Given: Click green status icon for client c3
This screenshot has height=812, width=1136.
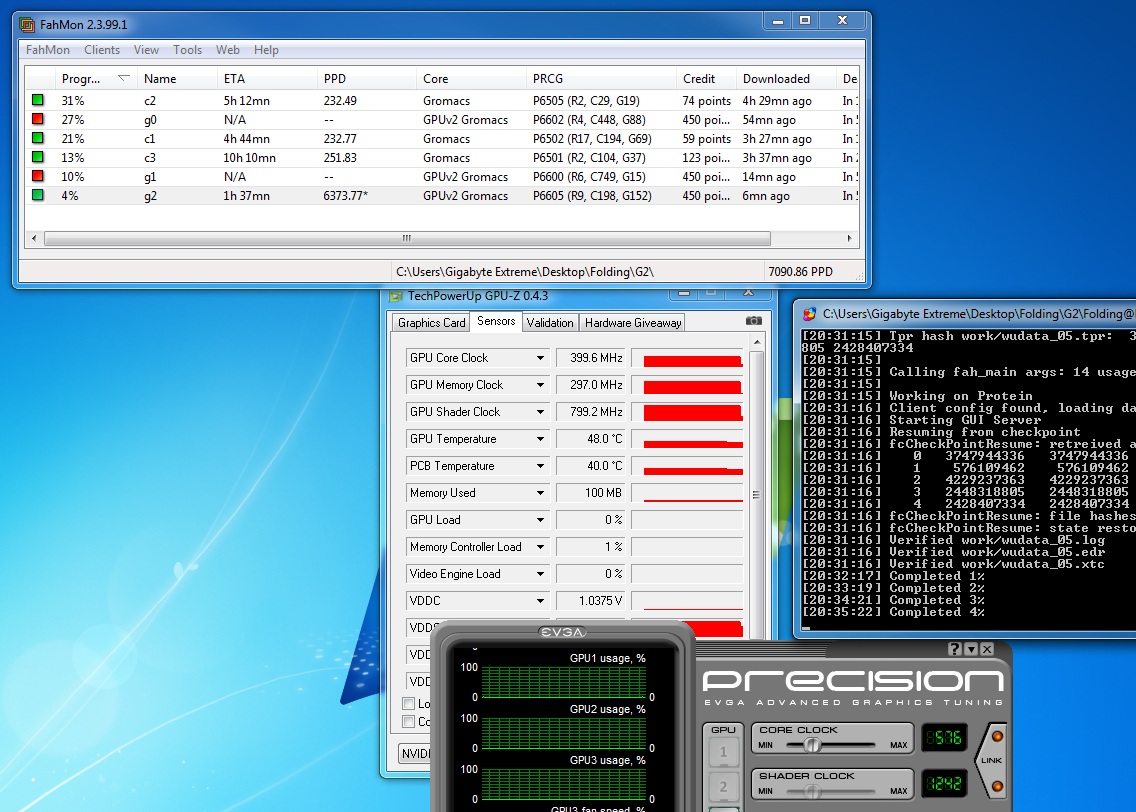Looking at the screenshot, I should tap(38, 156).
